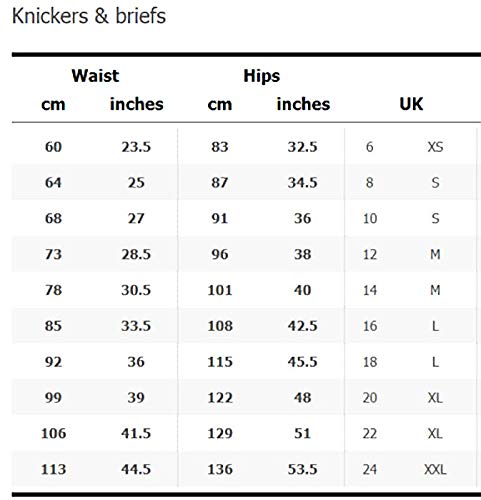Click waist 41.5 inches cell

point(136,433)
